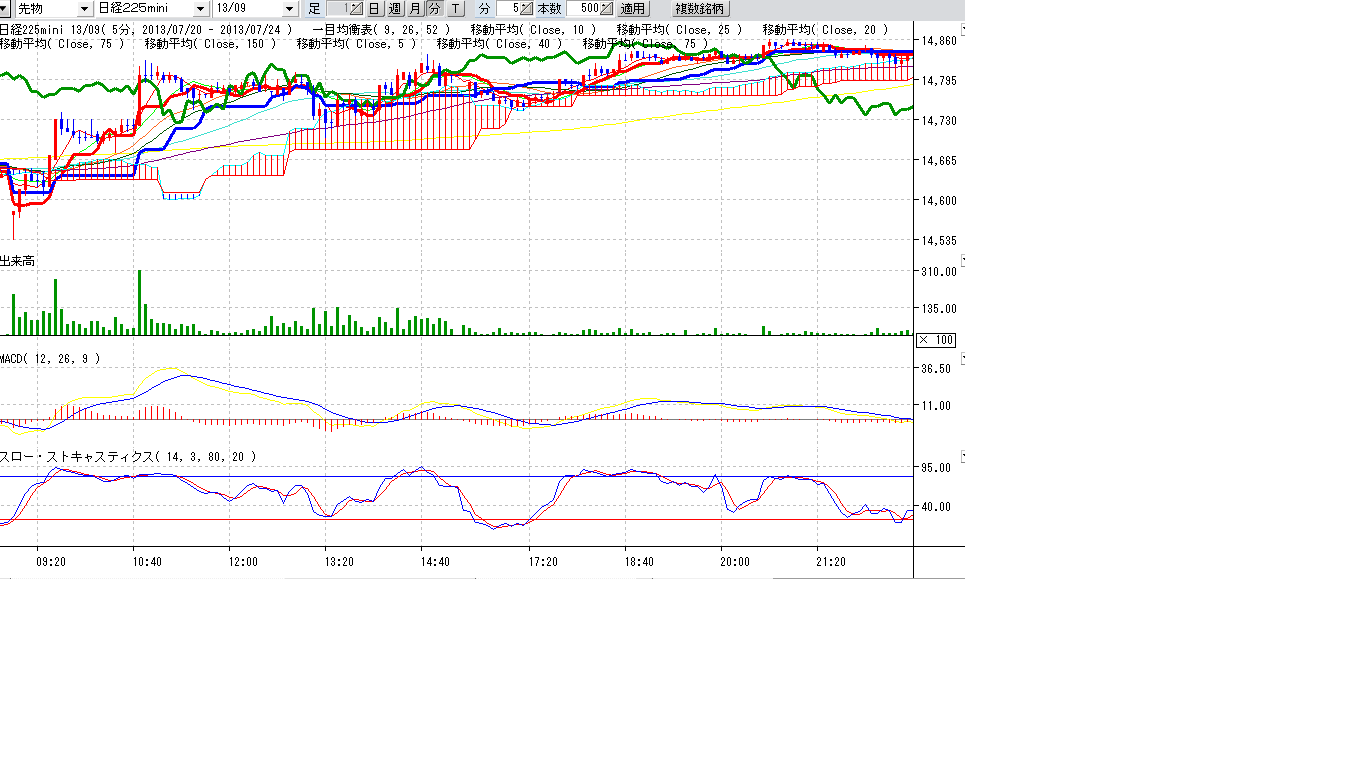
Task: Open the MACD panel corner arrow
Action: click(x=962, y=358)
